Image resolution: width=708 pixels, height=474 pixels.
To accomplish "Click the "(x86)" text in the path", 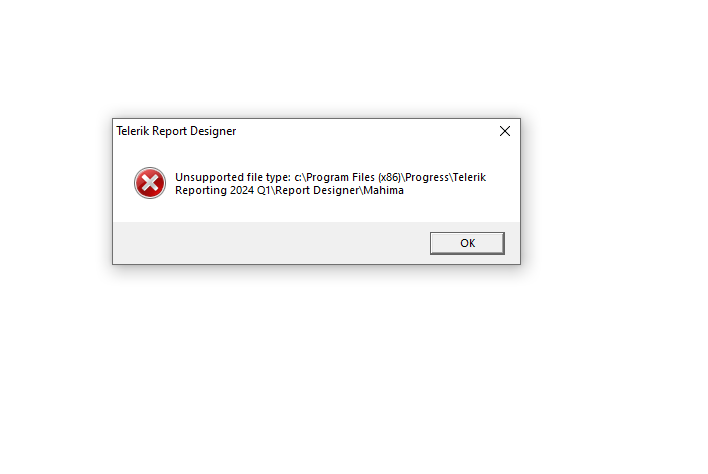I will click(x=389, y=177).
